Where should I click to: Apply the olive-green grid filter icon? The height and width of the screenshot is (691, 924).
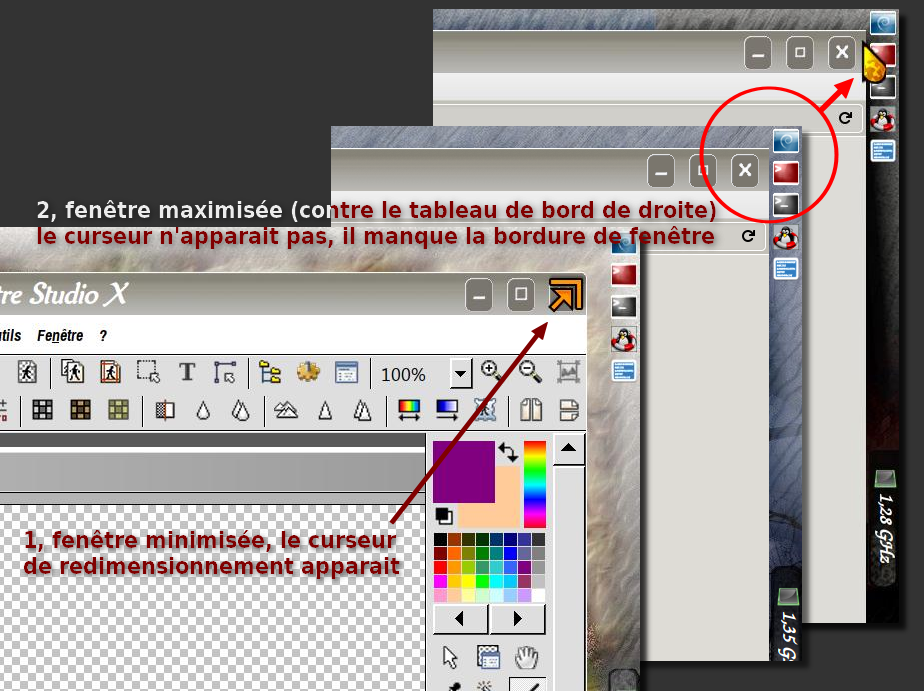(x=118, y=409)
